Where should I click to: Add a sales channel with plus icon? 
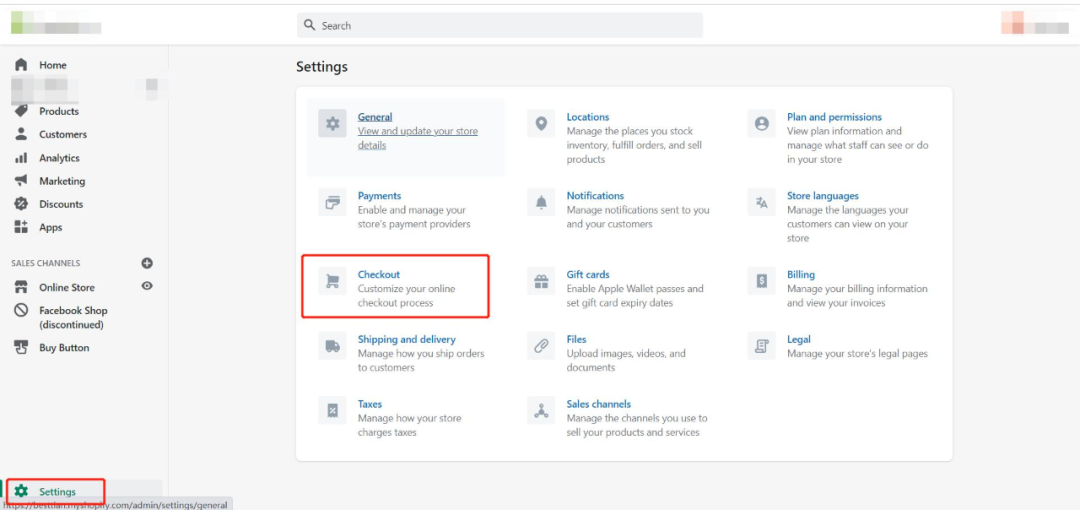tap(147, 263)
